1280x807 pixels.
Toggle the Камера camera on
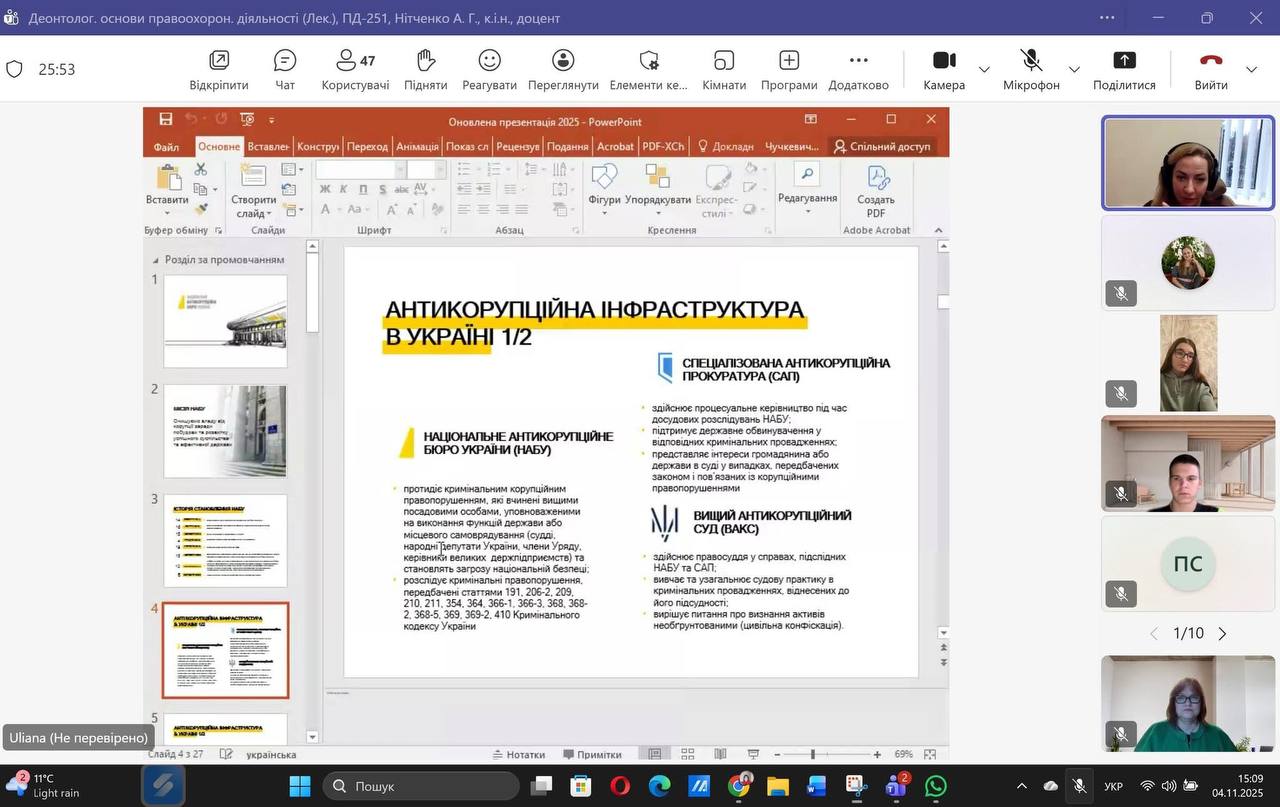click(944, 69)
